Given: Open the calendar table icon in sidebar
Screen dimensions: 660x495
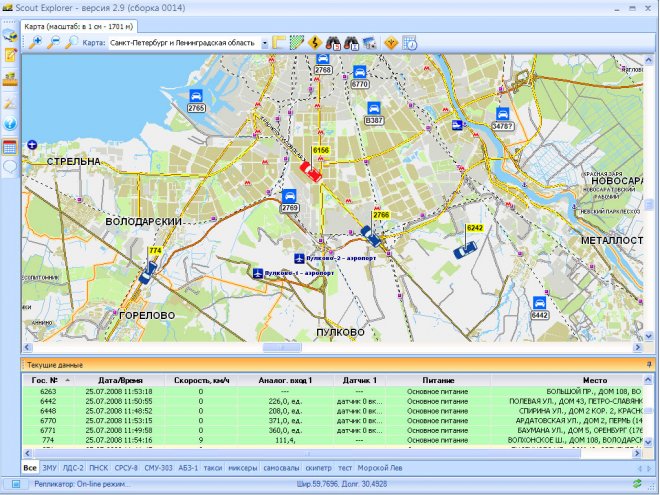Looking at the screenshot, I should pyautogui.click(x=10, y=147).
